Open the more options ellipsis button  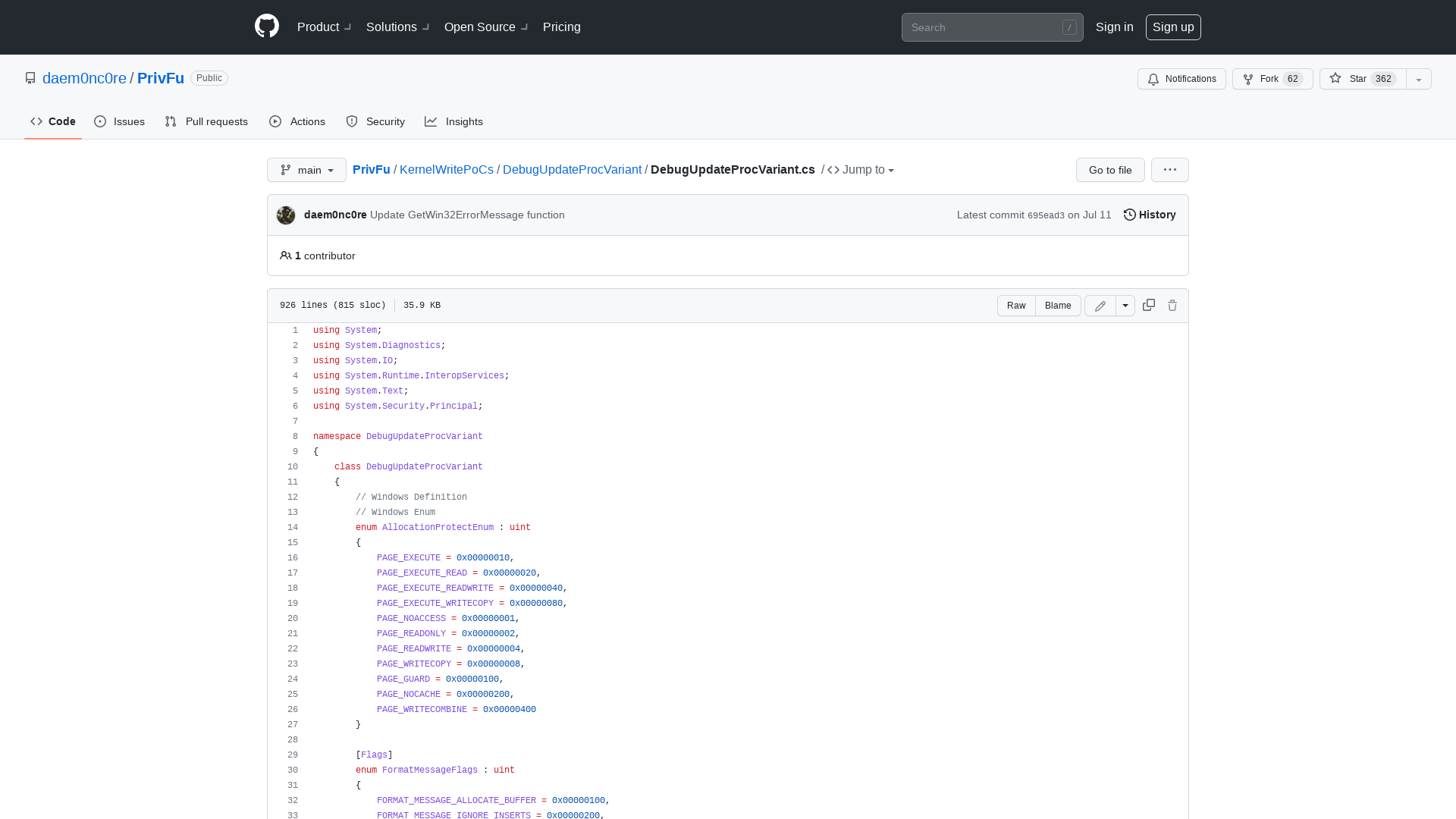coord(1170,170)
